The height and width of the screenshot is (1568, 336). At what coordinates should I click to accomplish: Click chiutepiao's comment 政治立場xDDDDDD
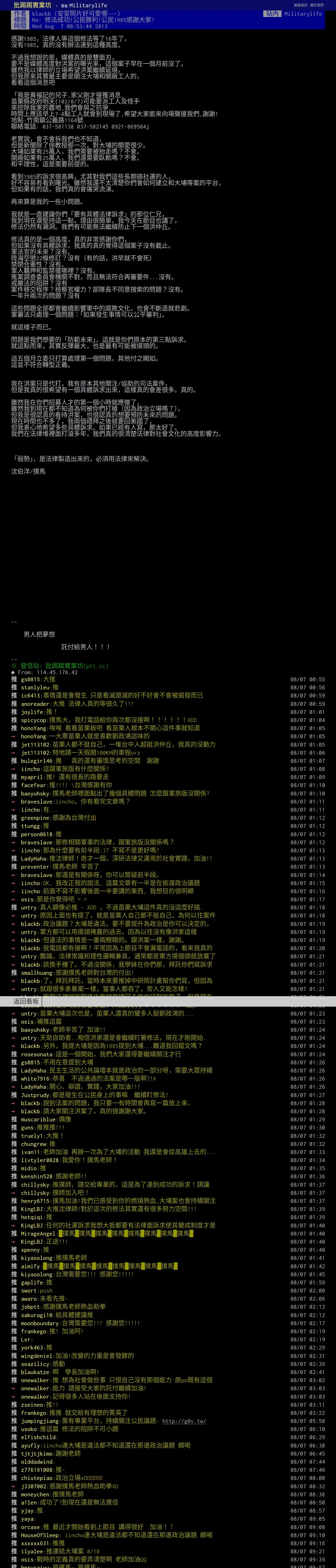168,1478
